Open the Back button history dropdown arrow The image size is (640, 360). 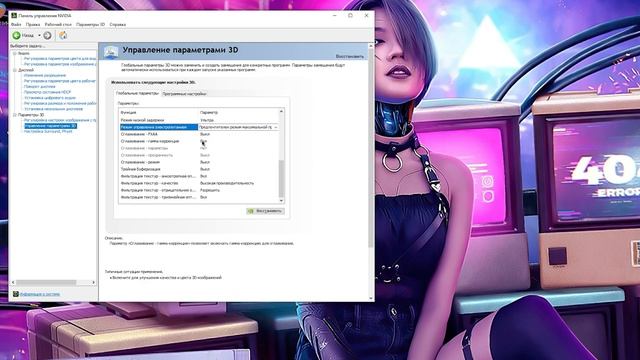pyautogui.click(x=40, y=36)
